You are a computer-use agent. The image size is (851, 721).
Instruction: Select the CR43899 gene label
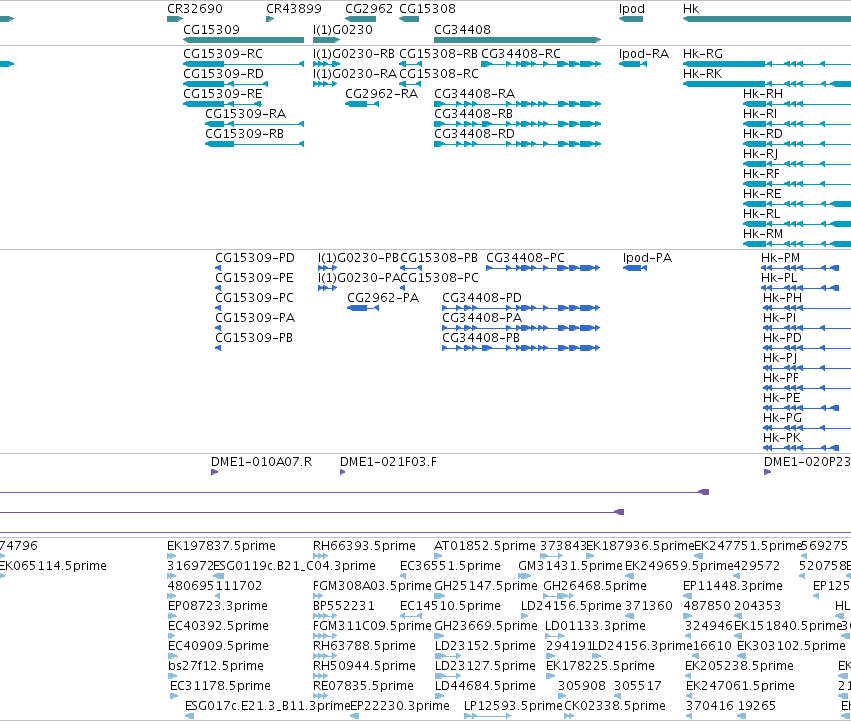pyautogui.click(x=294, y=9)
